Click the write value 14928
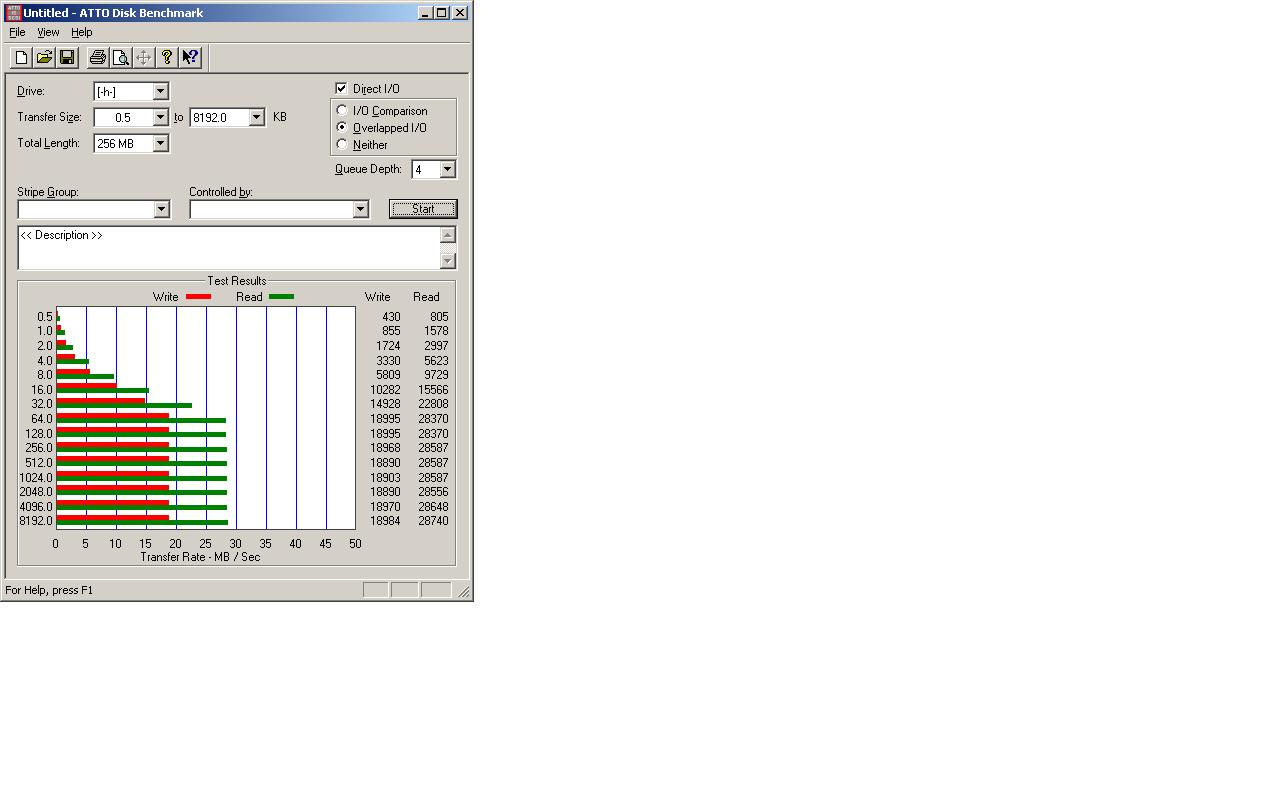The width and height of the screenshot is (1280, 800). (x=385, y=404)
